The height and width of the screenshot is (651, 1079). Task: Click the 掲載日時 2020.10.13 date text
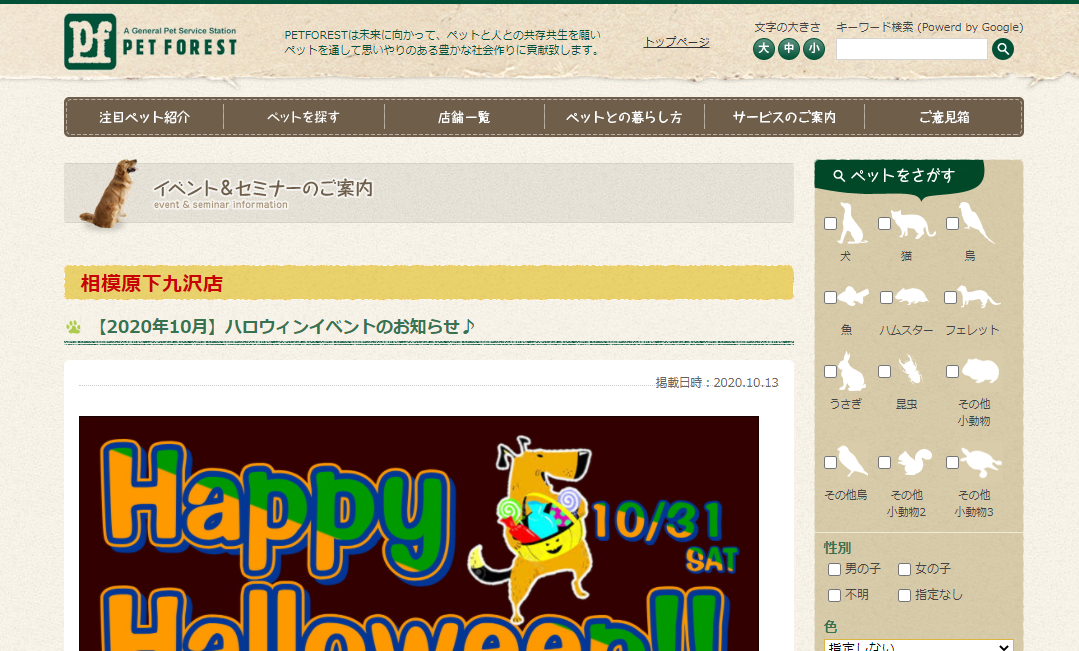coord(717,383)
